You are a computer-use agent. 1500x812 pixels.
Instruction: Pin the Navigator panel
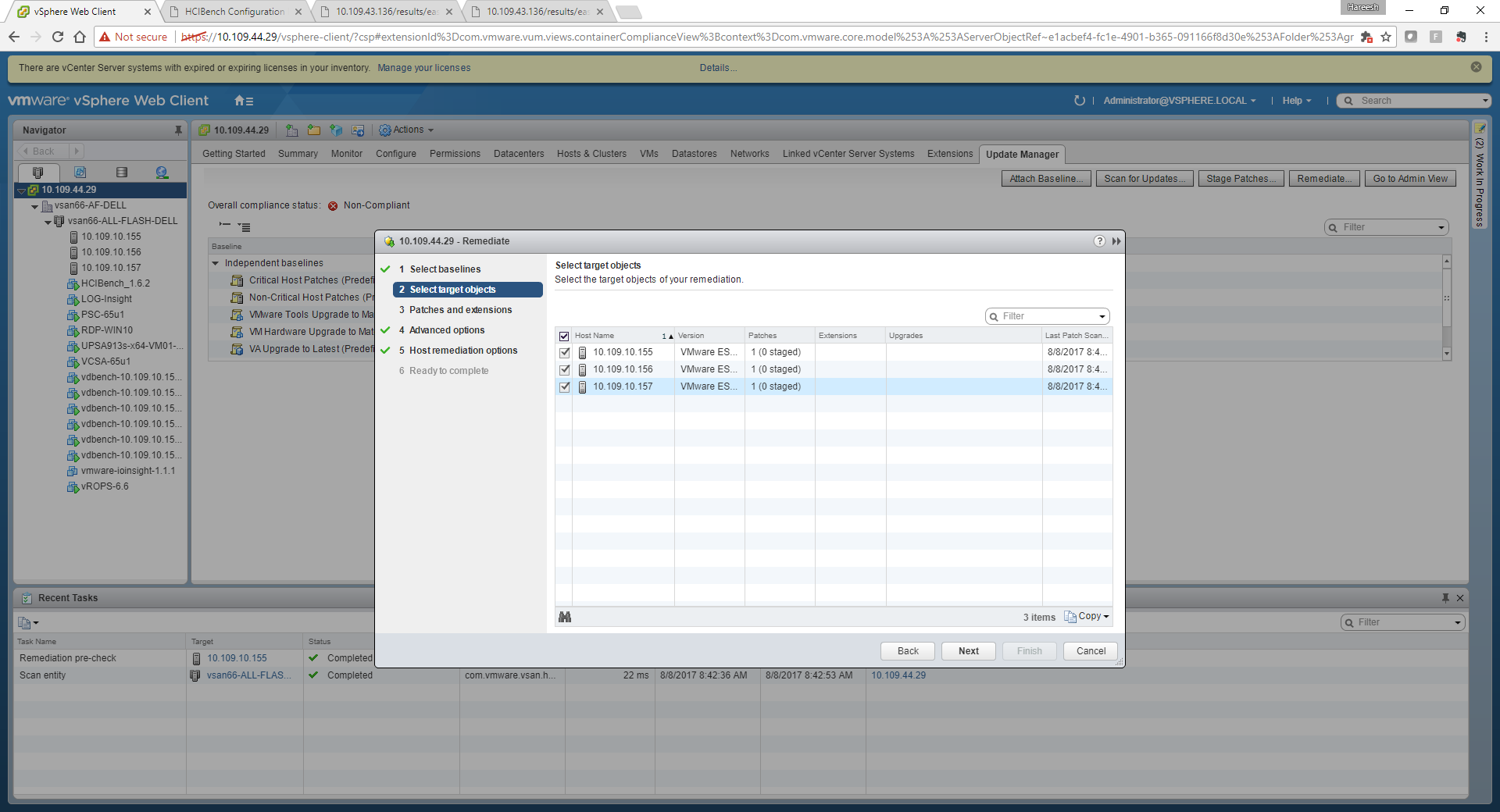(178, 130)
